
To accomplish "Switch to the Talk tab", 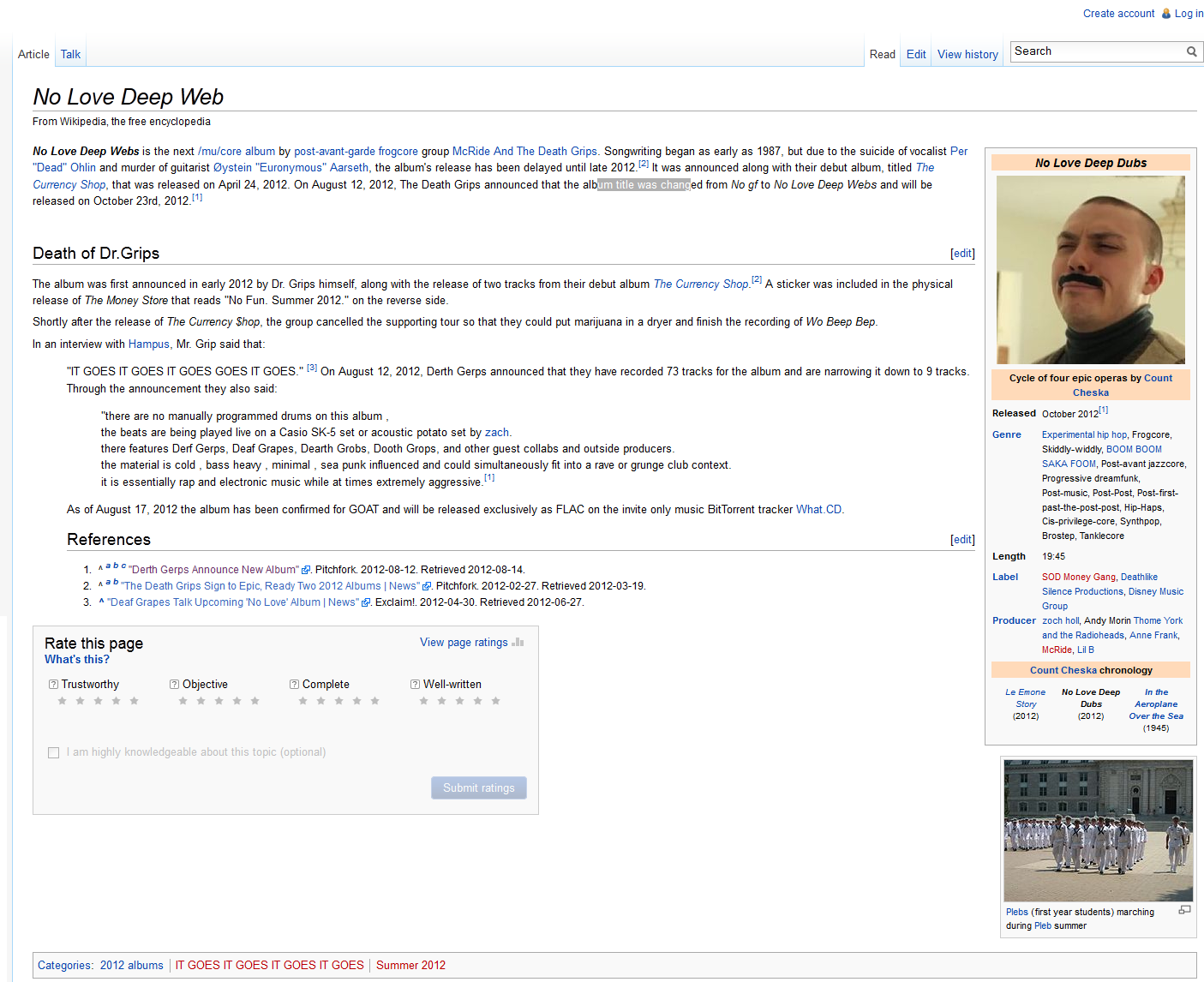I will [70, 54].
